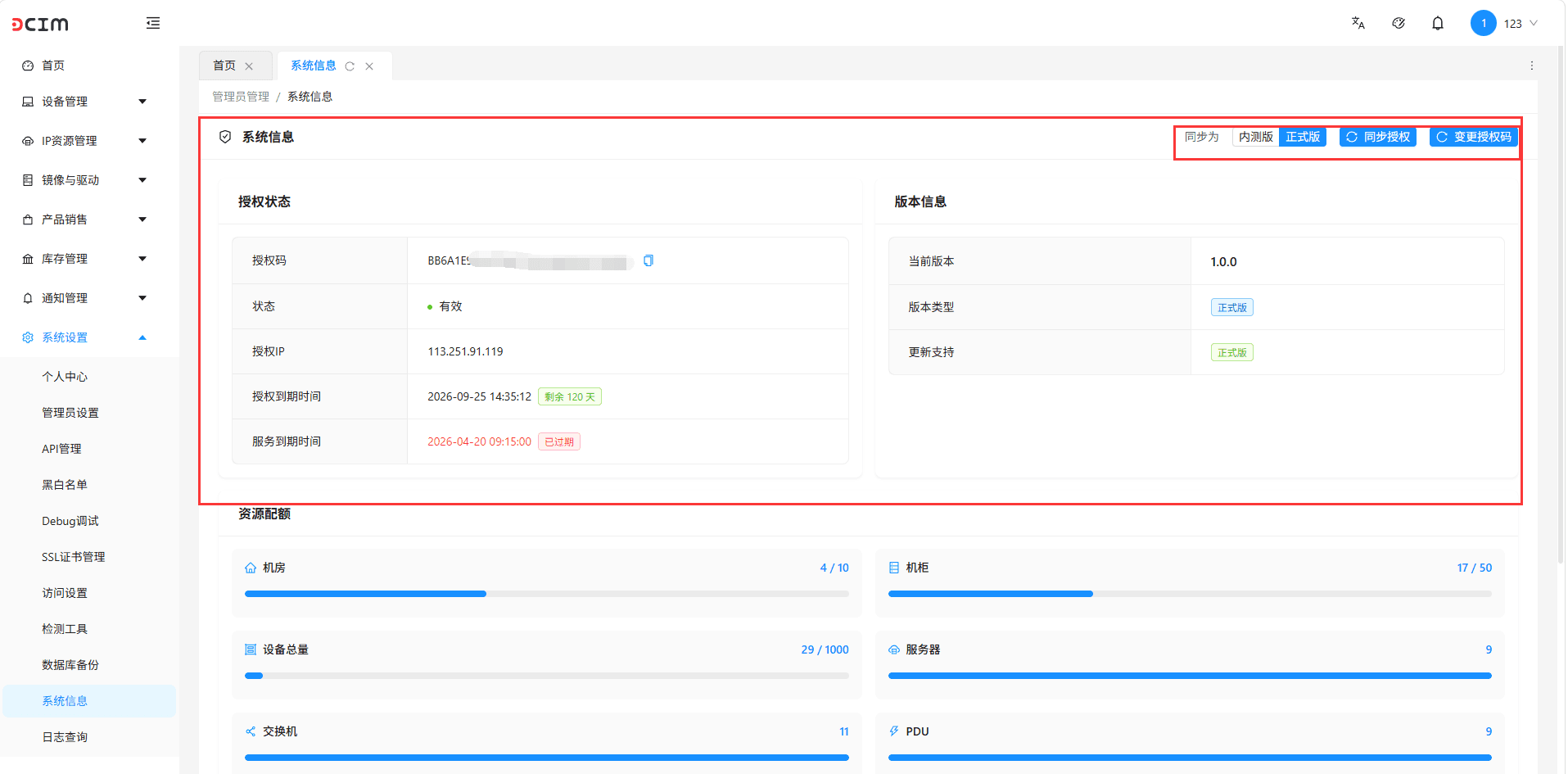Open 日志查询 in sidebar
1568x774 pixels.
pyautogui.click(x=65, y=737)
